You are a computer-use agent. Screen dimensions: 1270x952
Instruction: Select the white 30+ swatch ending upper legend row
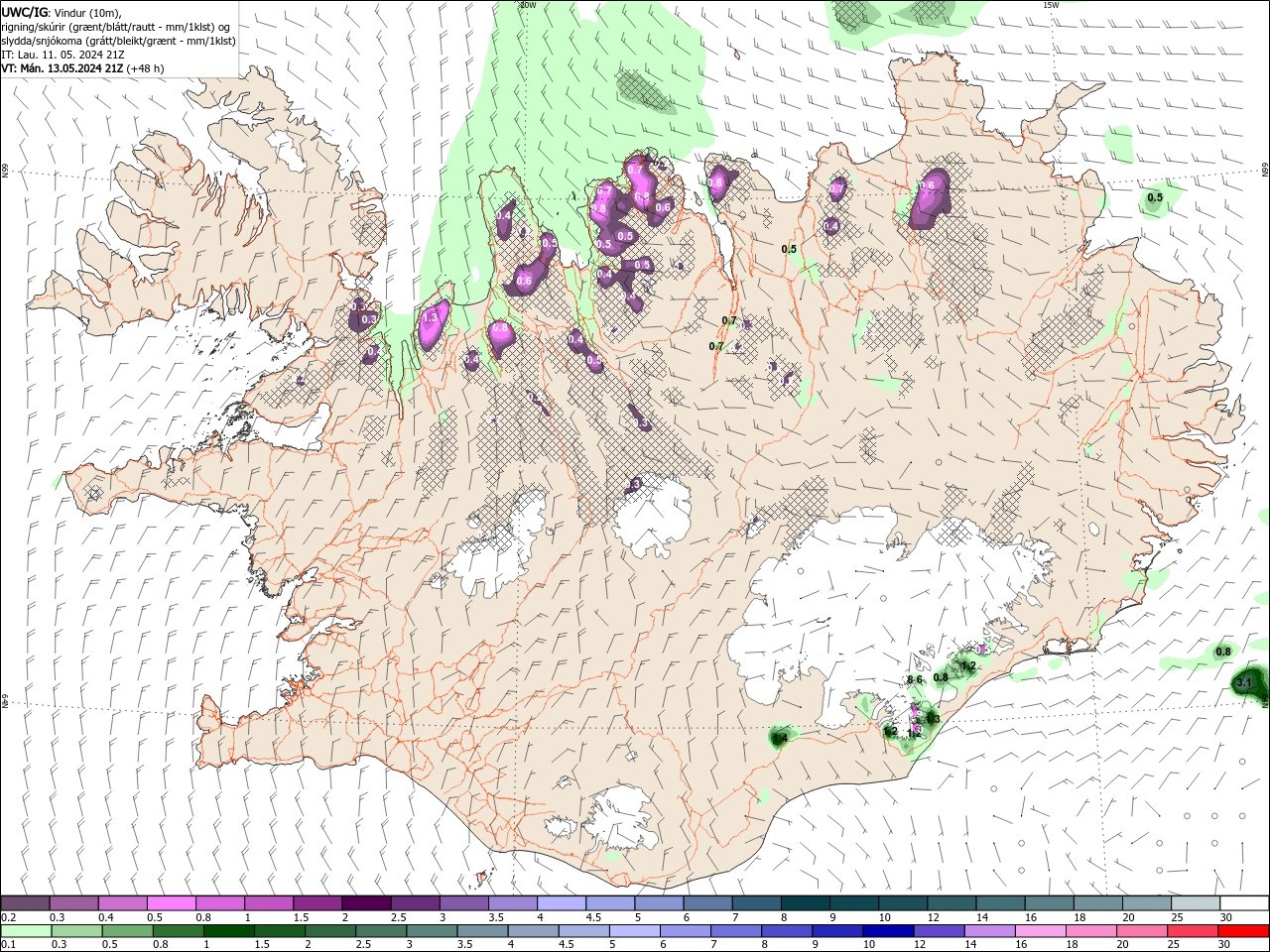pos(1242,902)
